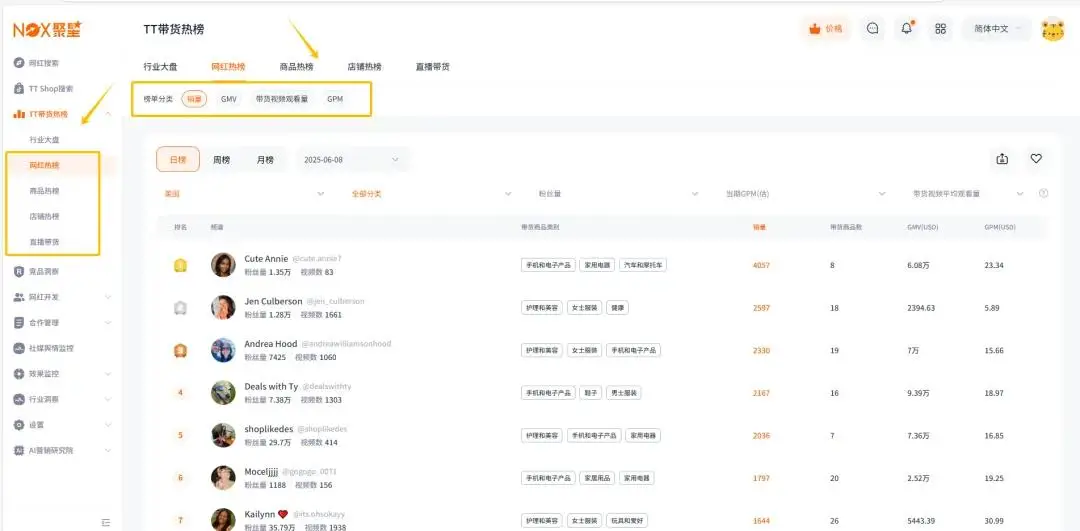
Task: Click the 网红开发 people icon
Action: click(19, 297)
